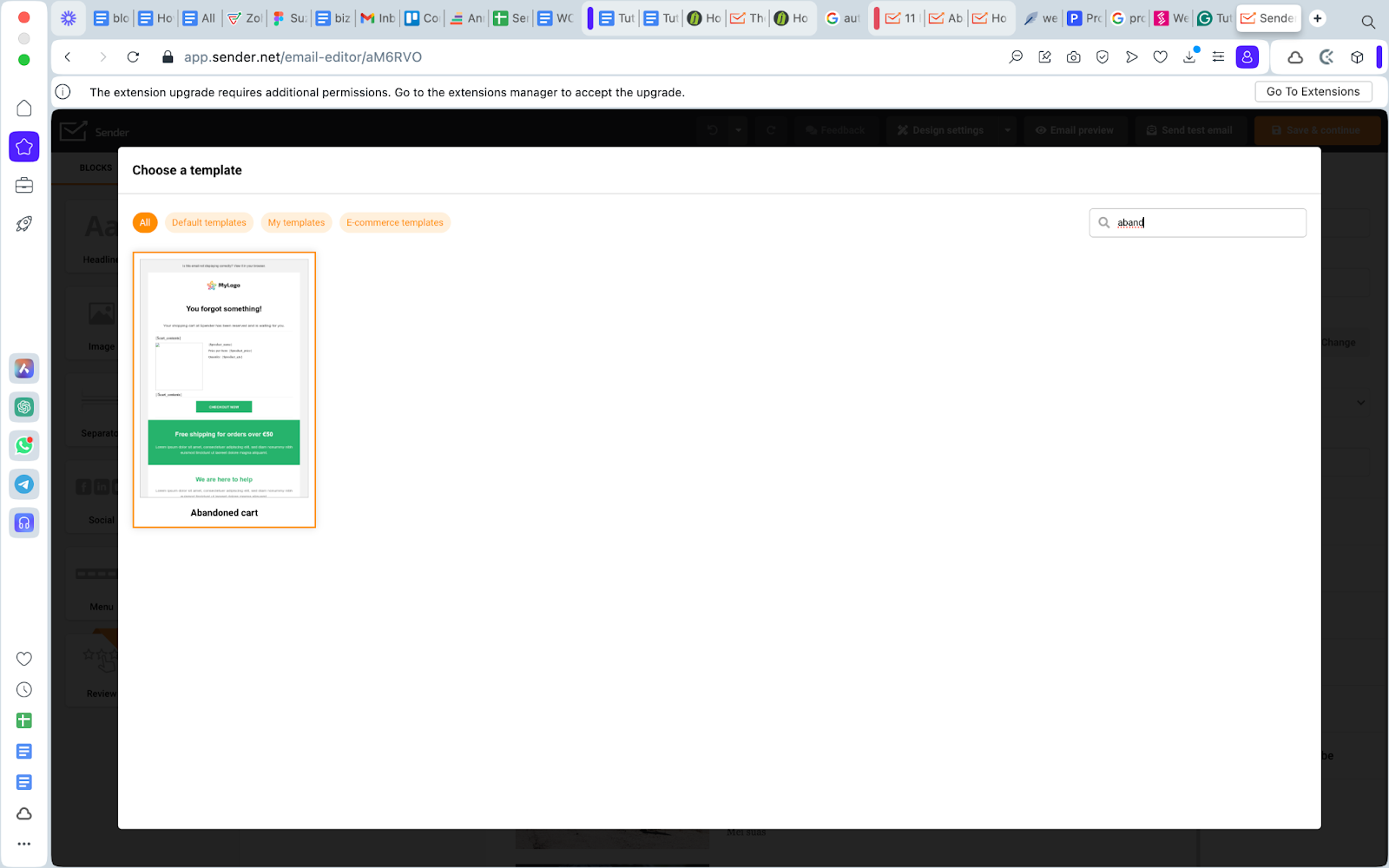Click the template search input field
1389x868 pixels.
point(1197,223)
